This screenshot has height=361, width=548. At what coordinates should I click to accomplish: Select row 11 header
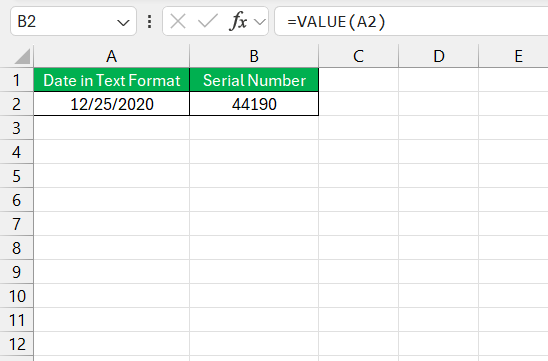pyautogui.click(x=16, y=320)
